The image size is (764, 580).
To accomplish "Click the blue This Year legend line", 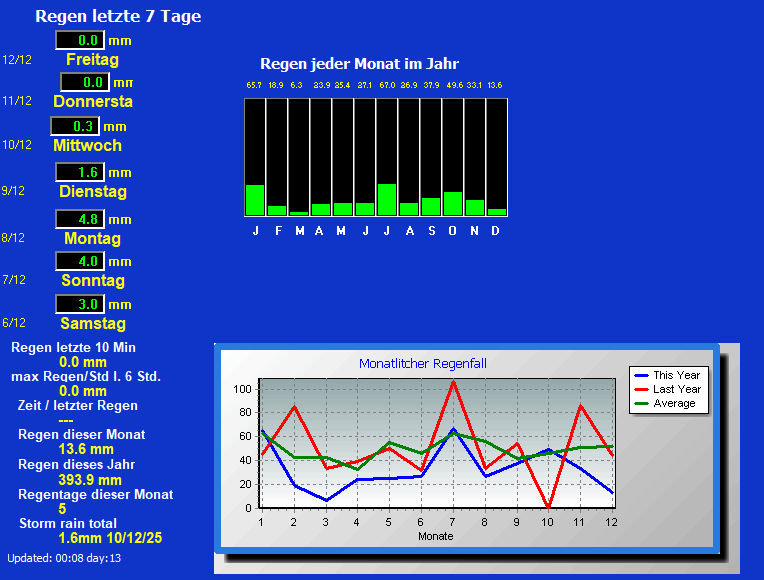I will coord(640,375).
